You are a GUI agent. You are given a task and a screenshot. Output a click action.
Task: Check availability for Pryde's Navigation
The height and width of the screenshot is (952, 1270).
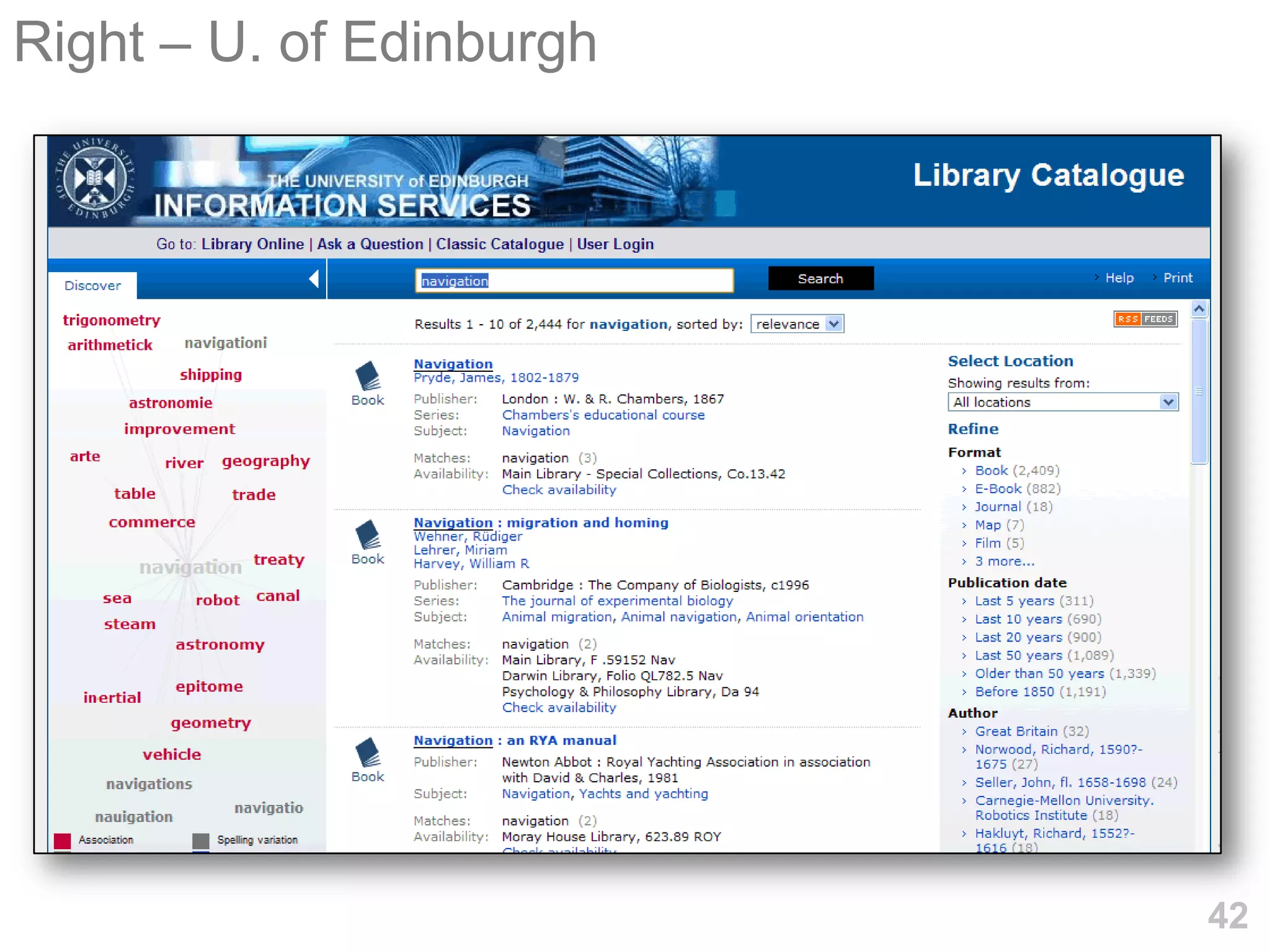(559, 490)
